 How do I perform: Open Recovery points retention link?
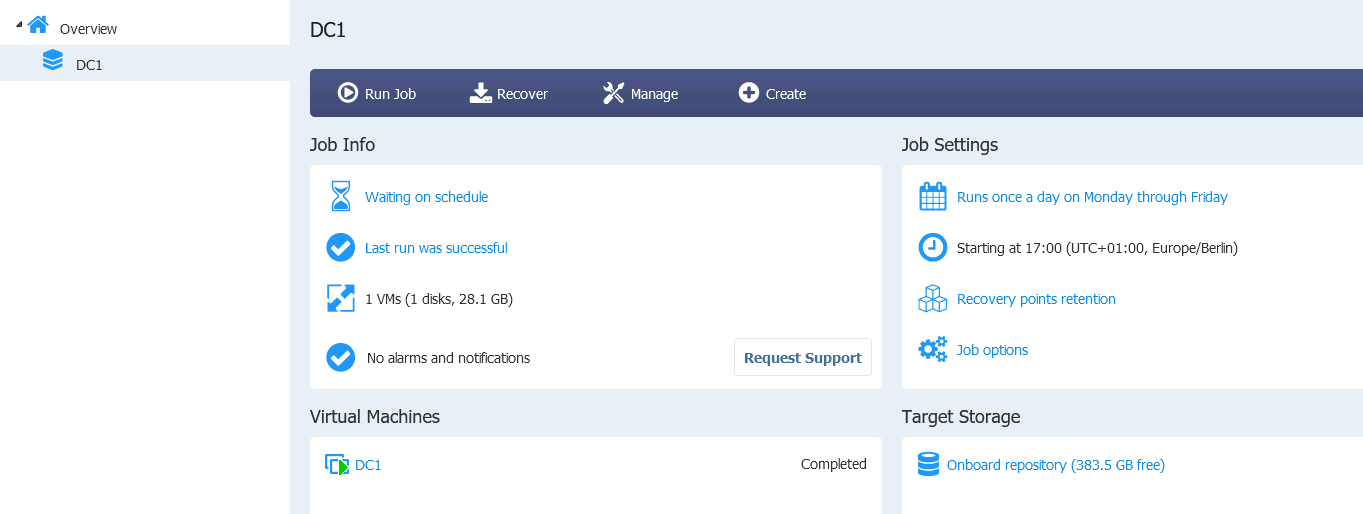pyautogui.click(x=1036, y=299)
